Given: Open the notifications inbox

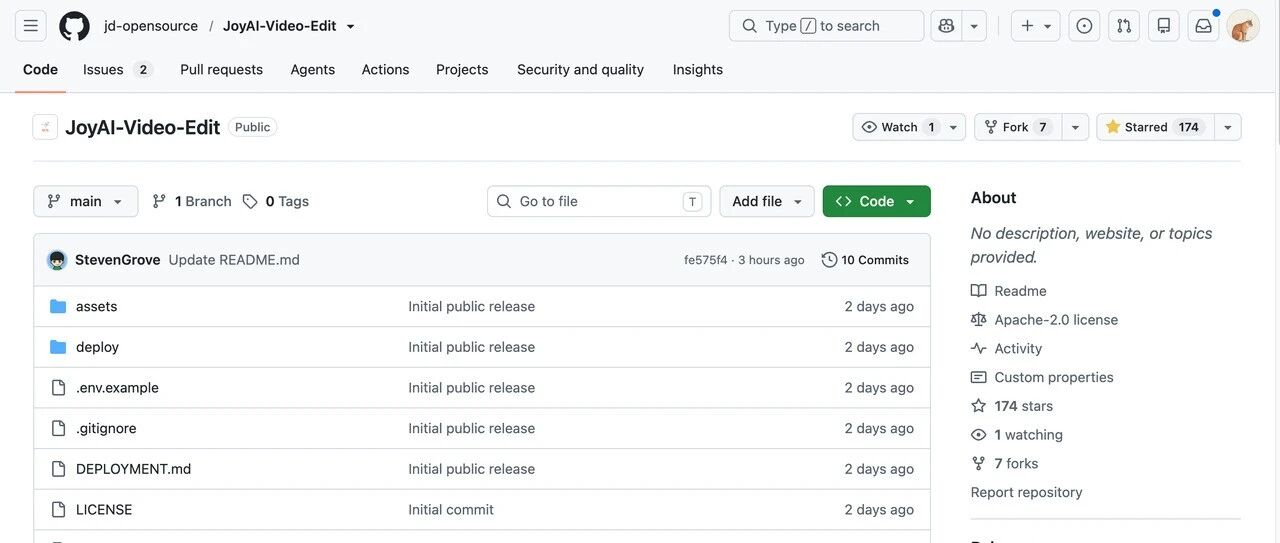Looking at the screenshot, I should click(1203, 26).
